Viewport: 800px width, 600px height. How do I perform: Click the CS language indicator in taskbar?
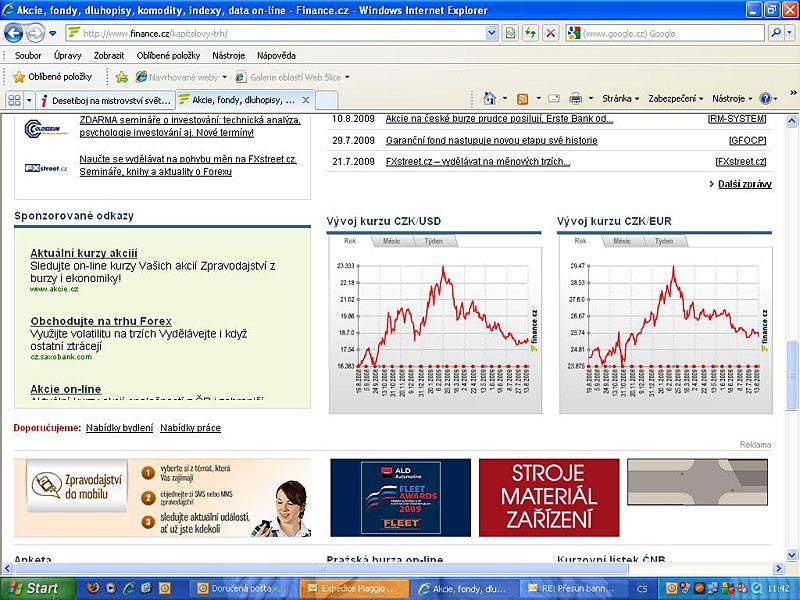pyautogui.click(x=641, y=589)
